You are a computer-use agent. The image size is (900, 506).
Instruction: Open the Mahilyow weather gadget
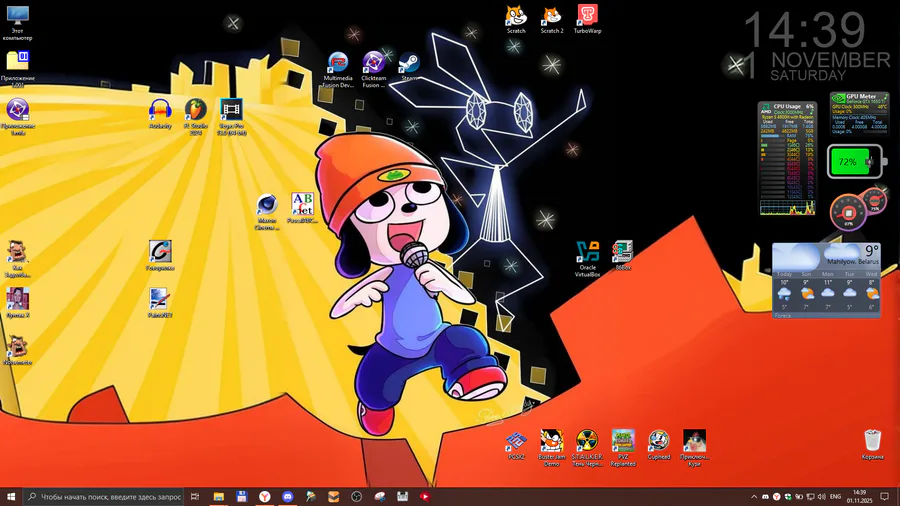[826, 280]
